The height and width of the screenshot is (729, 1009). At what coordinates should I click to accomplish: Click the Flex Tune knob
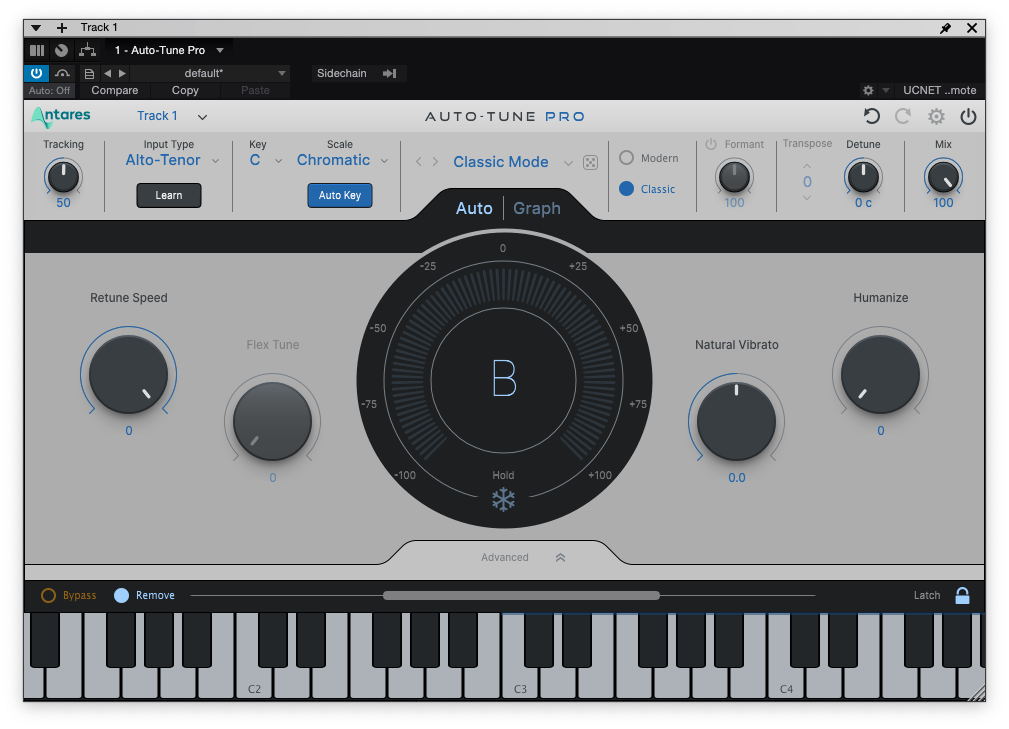[x=272, y=421]
